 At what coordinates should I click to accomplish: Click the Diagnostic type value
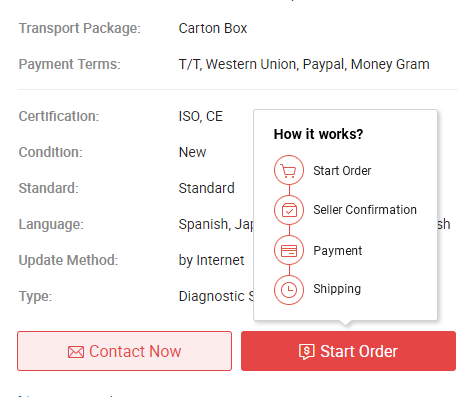[216, 296]
